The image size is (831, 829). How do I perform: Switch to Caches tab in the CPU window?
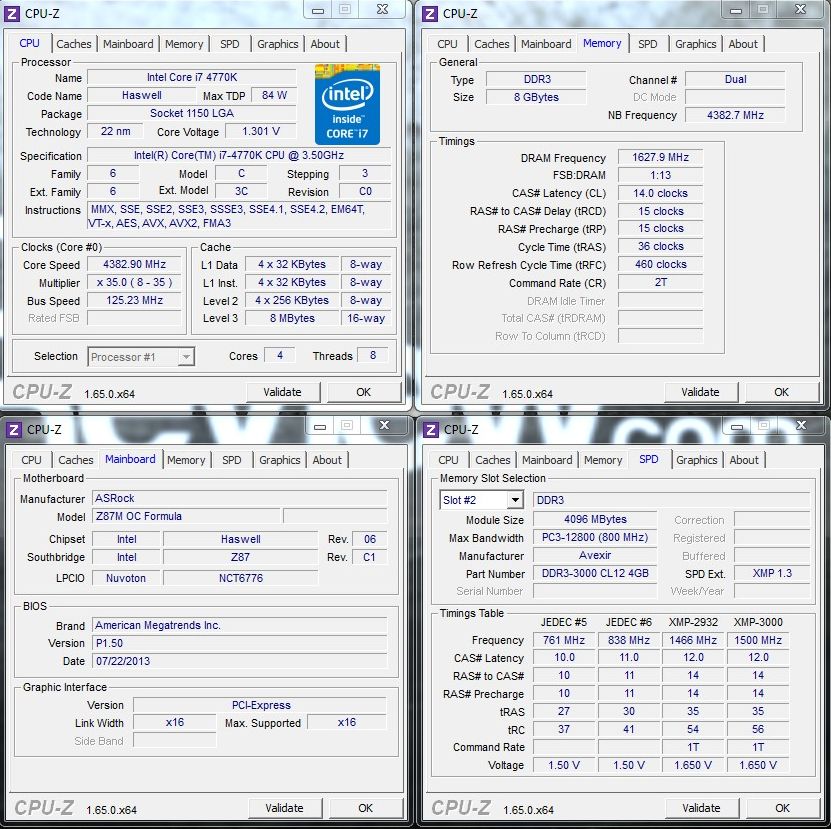[74, 44]
